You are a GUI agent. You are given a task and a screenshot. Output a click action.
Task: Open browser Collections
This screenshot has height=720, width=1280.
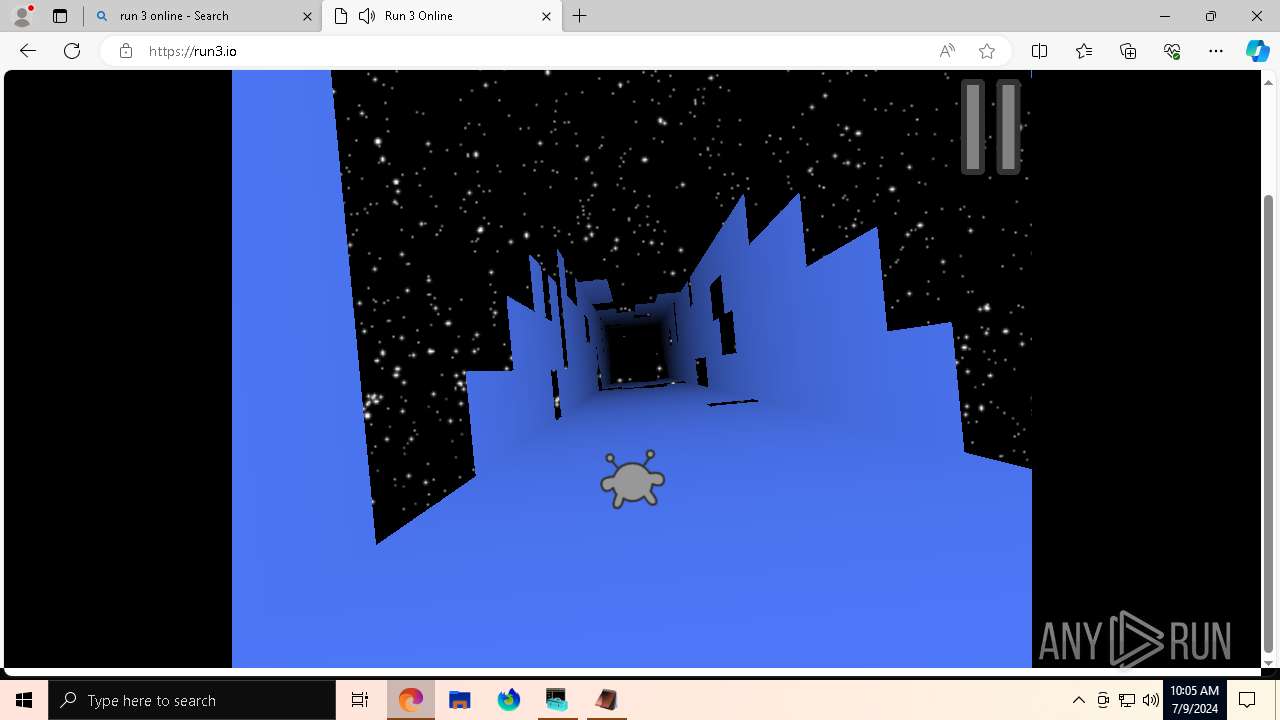(x=1128, y=51)
